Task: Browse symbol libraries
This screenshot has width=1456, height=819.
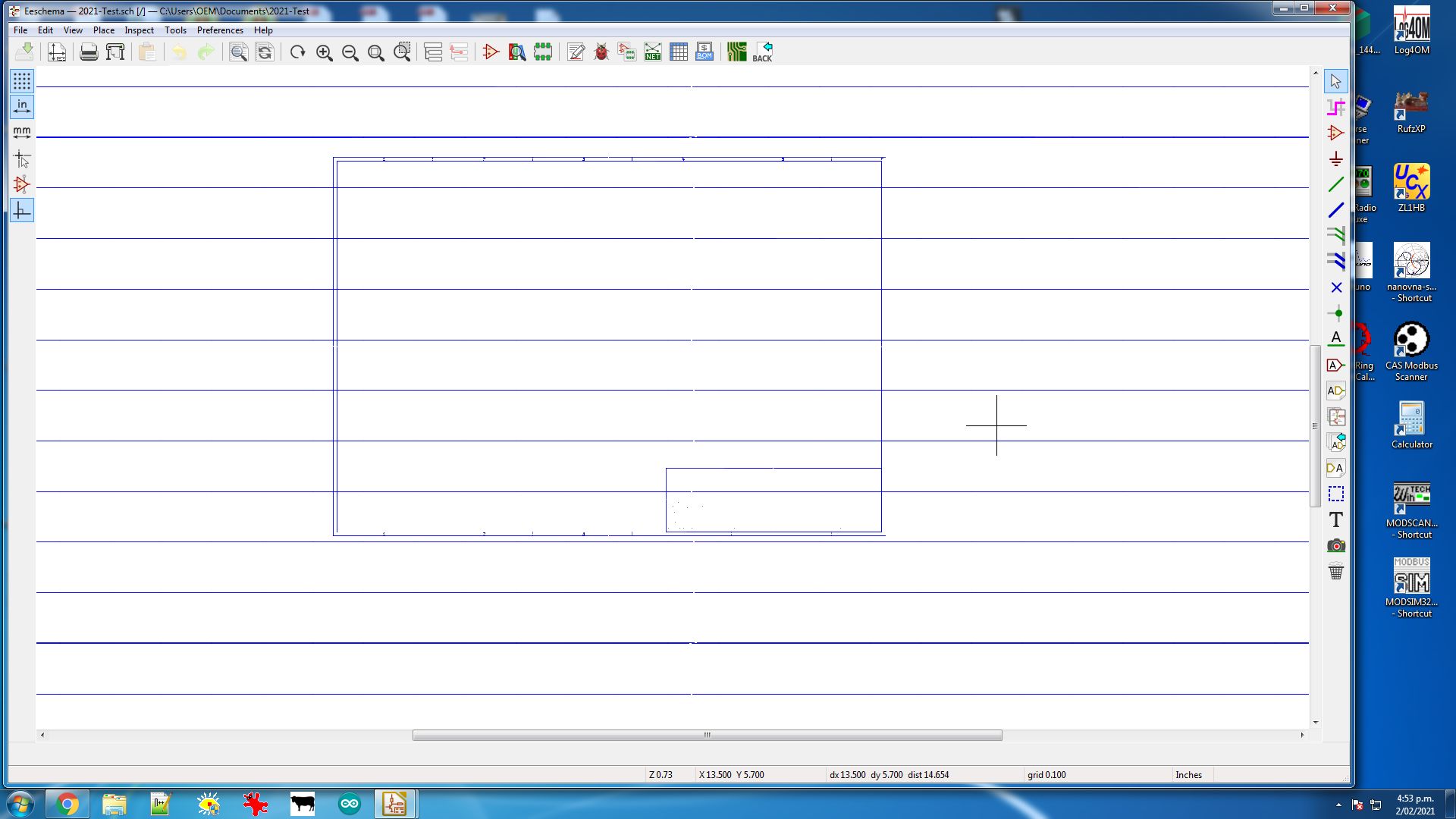Action: [x=516, y=52]
